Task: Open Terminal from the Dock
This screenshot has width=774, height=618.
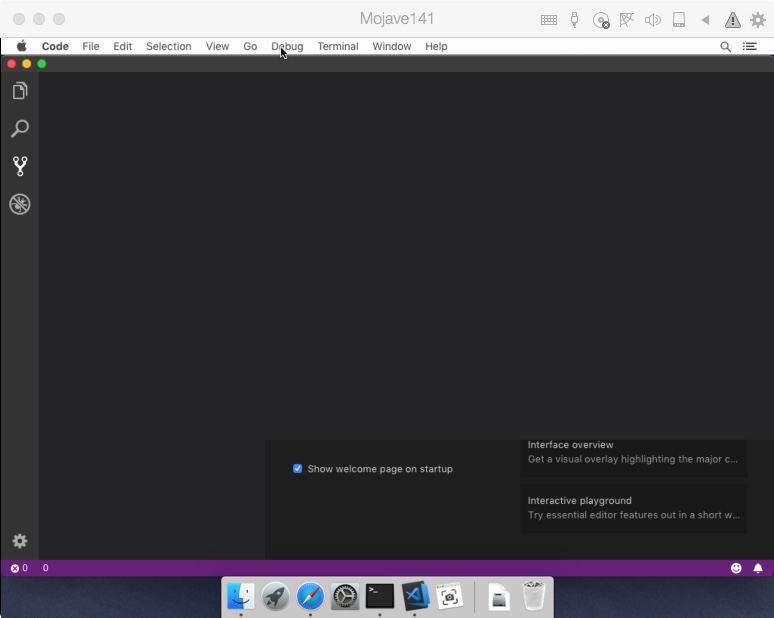Action: [380, 596]
